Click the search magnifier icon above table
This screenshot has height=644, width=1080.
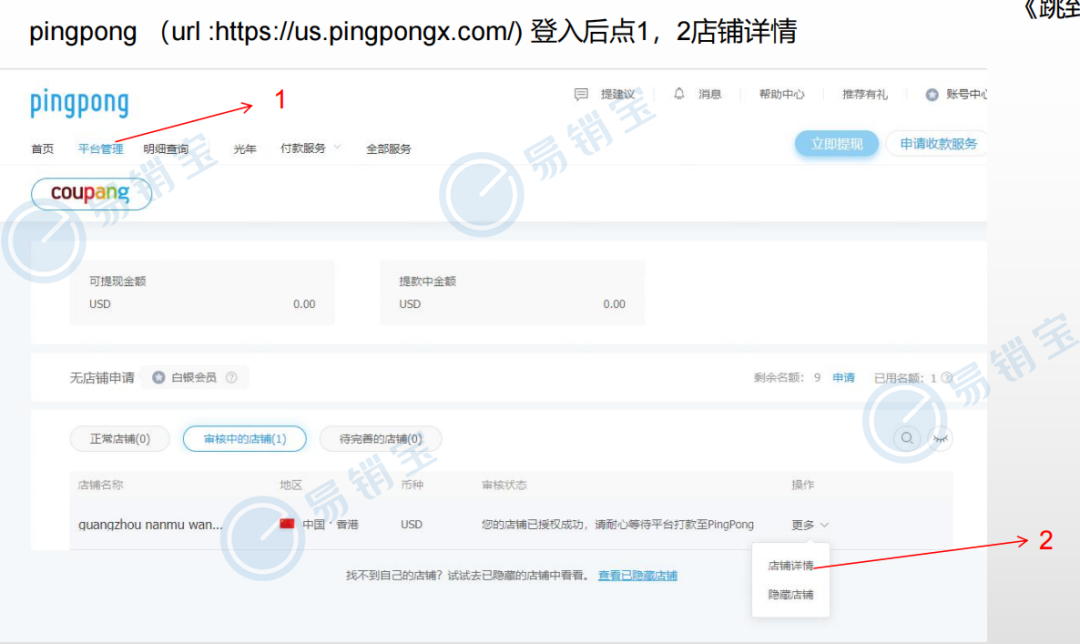(907, 438)
